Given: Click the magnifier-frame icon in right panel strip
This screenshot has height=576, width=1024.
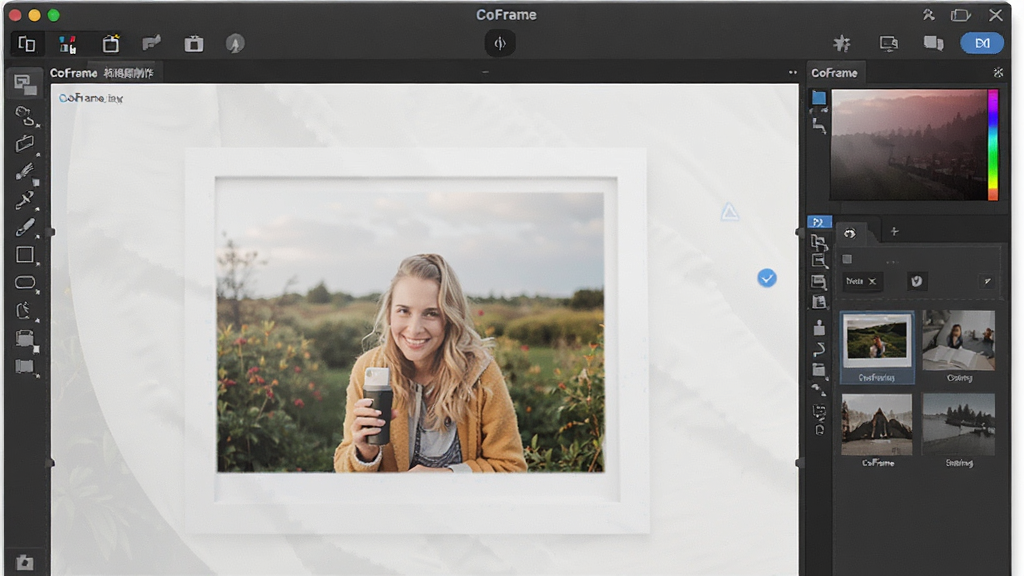Looking at the screenshot, I should 819,261.
